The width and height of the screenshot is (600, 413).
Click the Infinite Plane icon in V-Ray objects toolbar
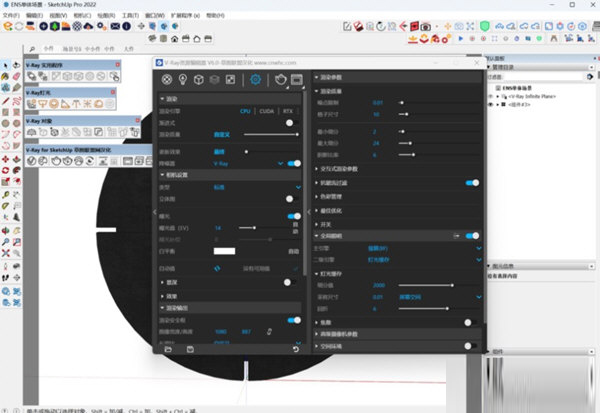pyautogui.click(x=31, y=132)
